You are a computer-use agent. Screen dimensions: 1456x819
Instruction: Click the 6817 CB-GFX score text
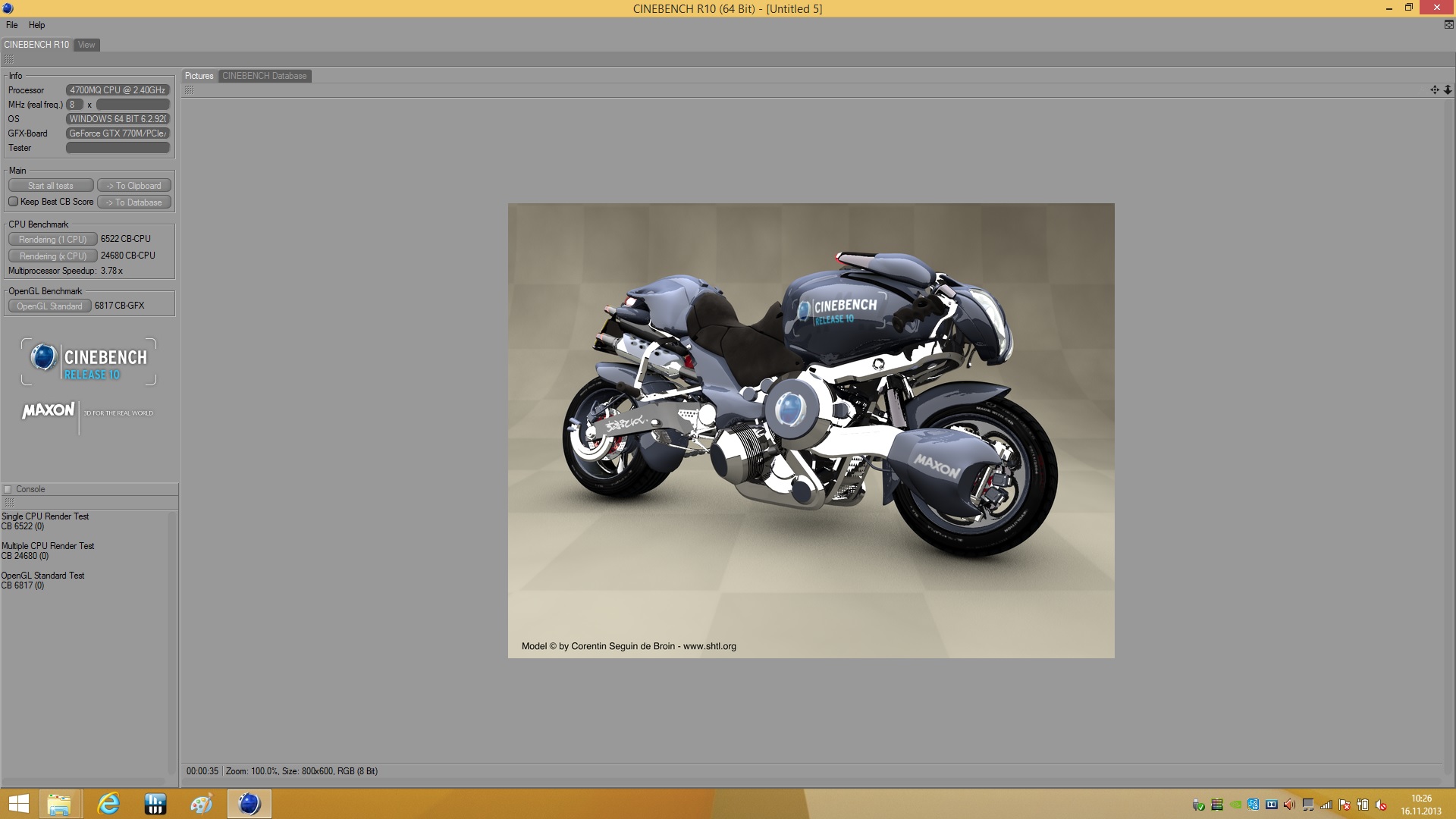119,306
